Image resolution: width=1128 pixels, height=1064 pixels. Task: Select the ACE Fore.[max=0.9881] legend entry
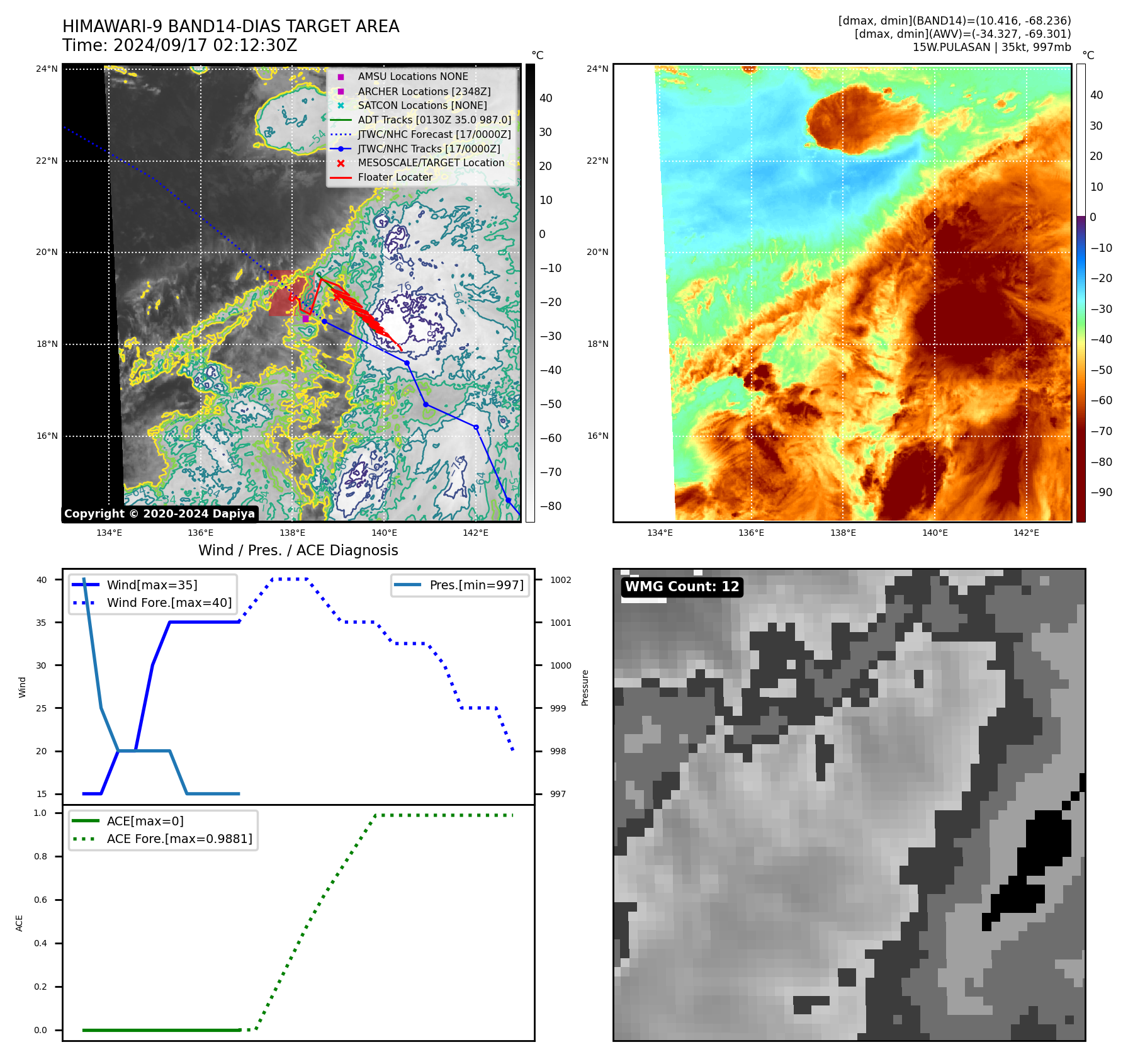(179, 839)
